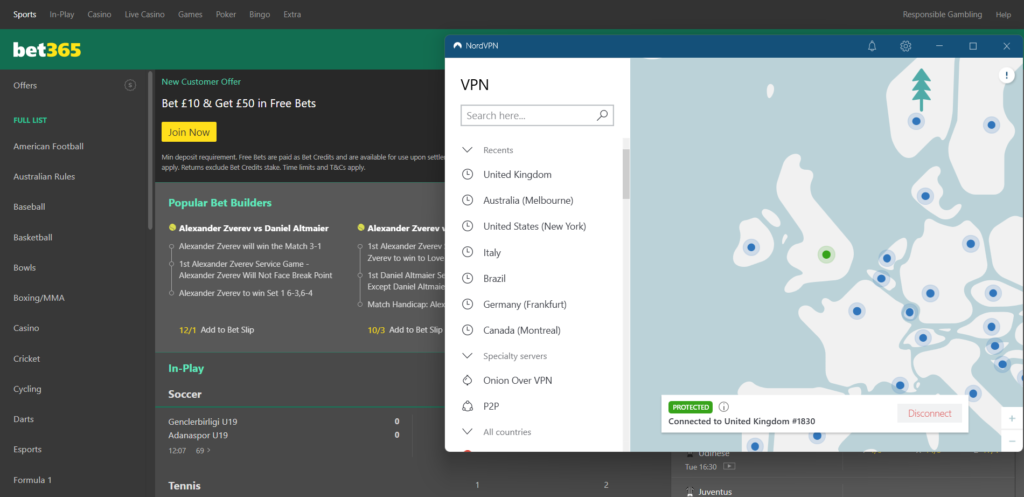Zoom out on the NordVPN map
Image resolution: width=1024 pixels, height=497 pixels.
(x=1012, y=441)
